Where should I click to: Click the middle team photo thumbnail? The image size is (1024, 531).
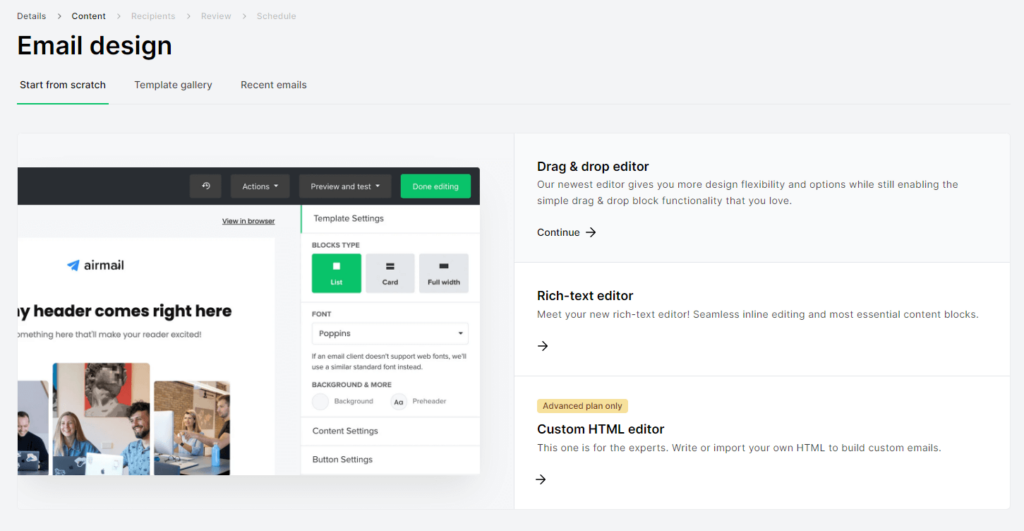101,419
